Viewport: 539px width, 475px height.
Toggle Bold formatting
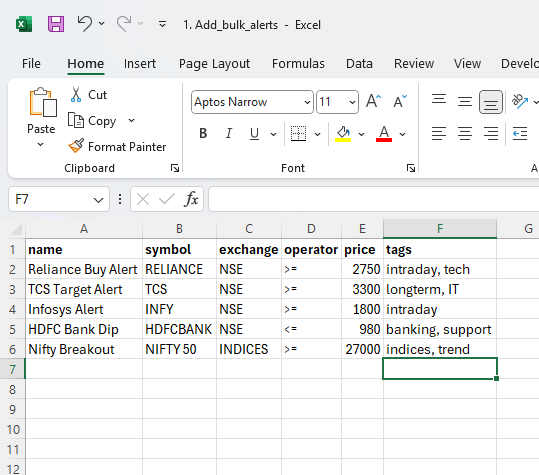pyautogui.click(x=203, y=133)
